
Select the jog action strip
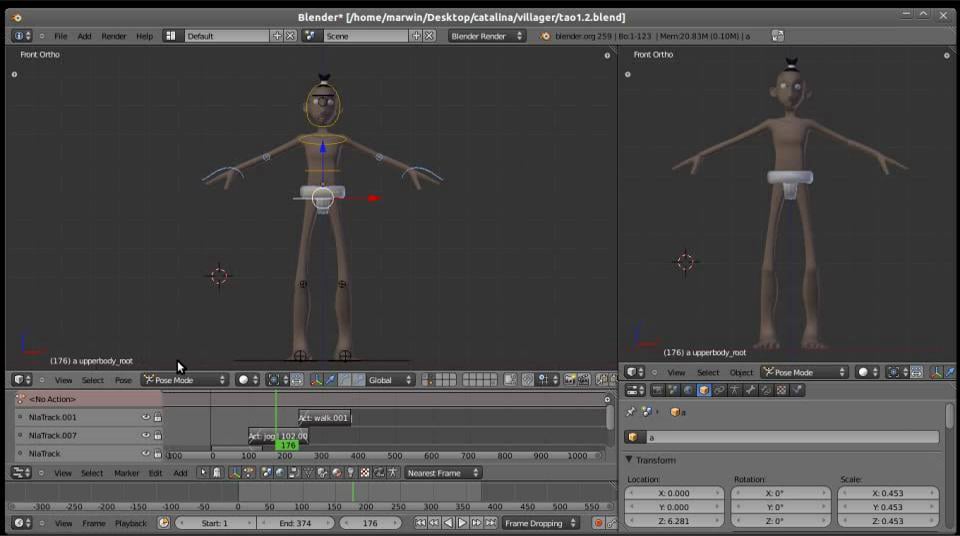tap(279, 436)
